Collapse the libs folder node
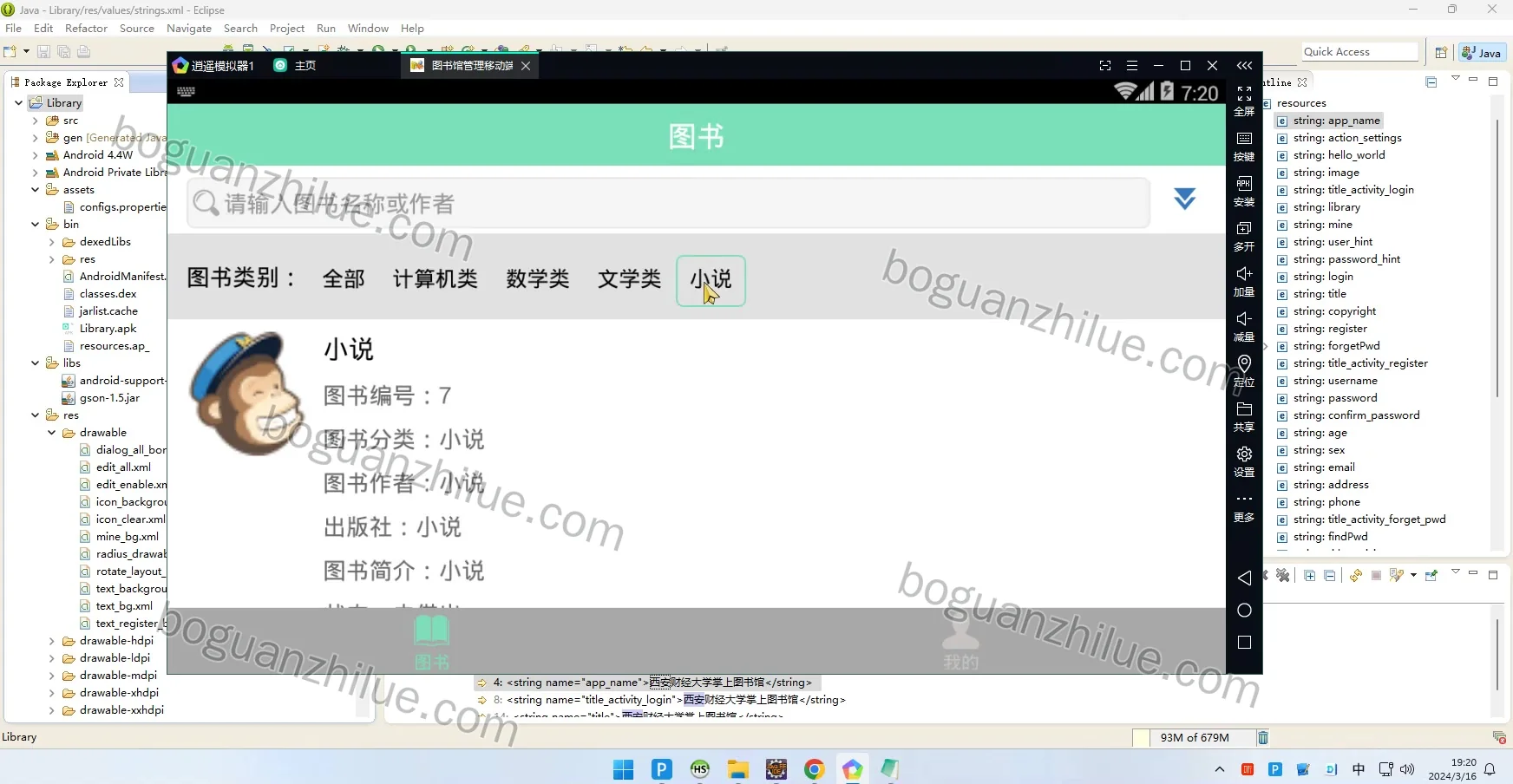This screenshot has width=1513, height=784. pyautogui.click(x=36, y=363)
